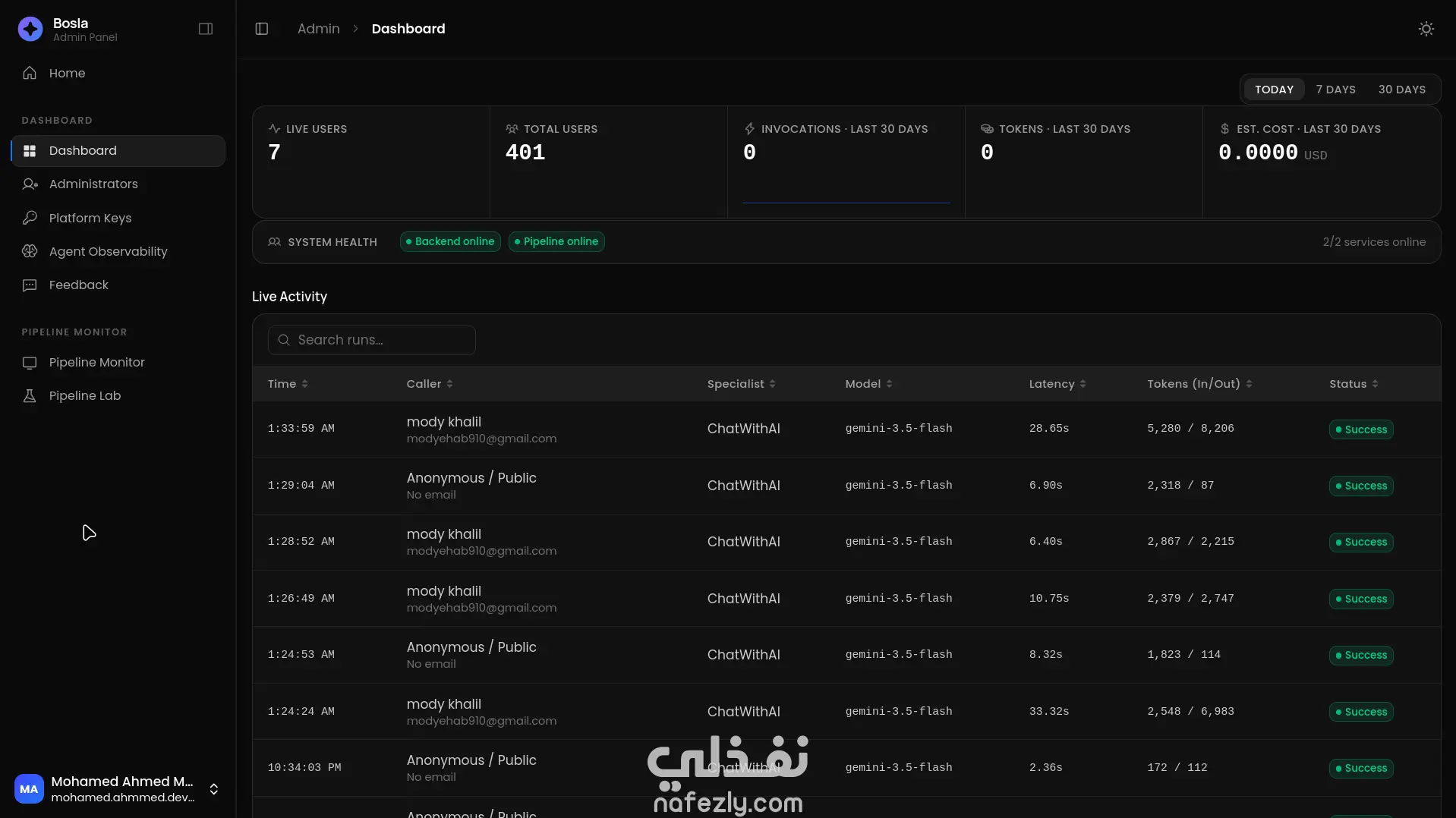Click the Admin breadcrumb link
The image size is (1456, 818).
click(318, 29)
